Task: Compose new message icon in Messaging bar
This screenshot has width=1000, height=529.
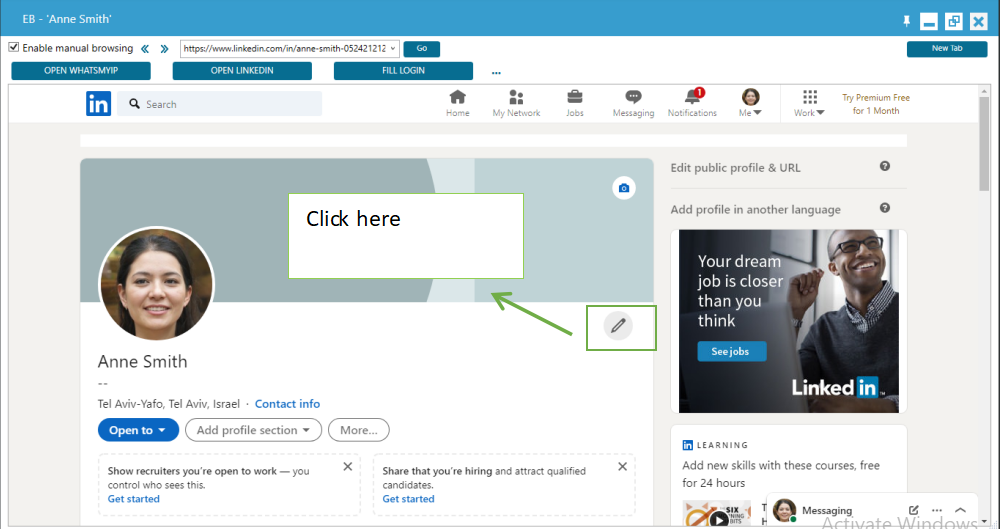Action: pyautogui.click(x=913, y=510)
